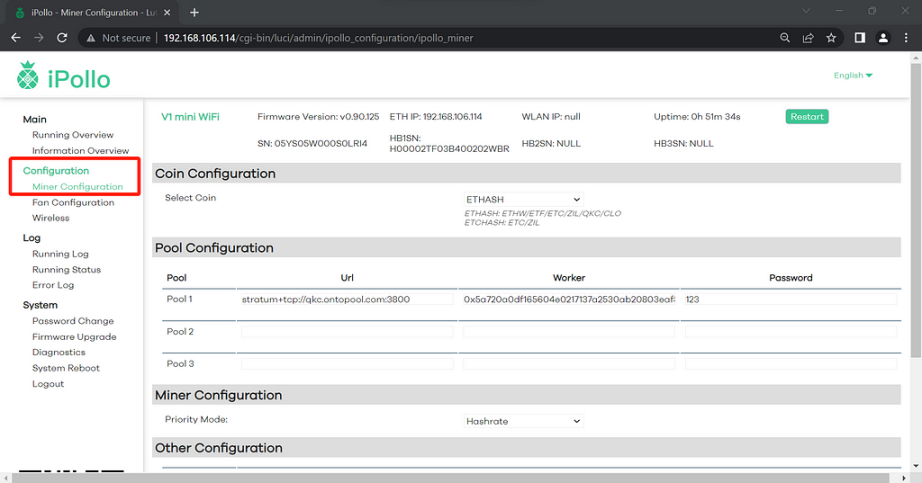922x483 pixels.
Task: Click the address bar URL
Action: click(318, 38)
